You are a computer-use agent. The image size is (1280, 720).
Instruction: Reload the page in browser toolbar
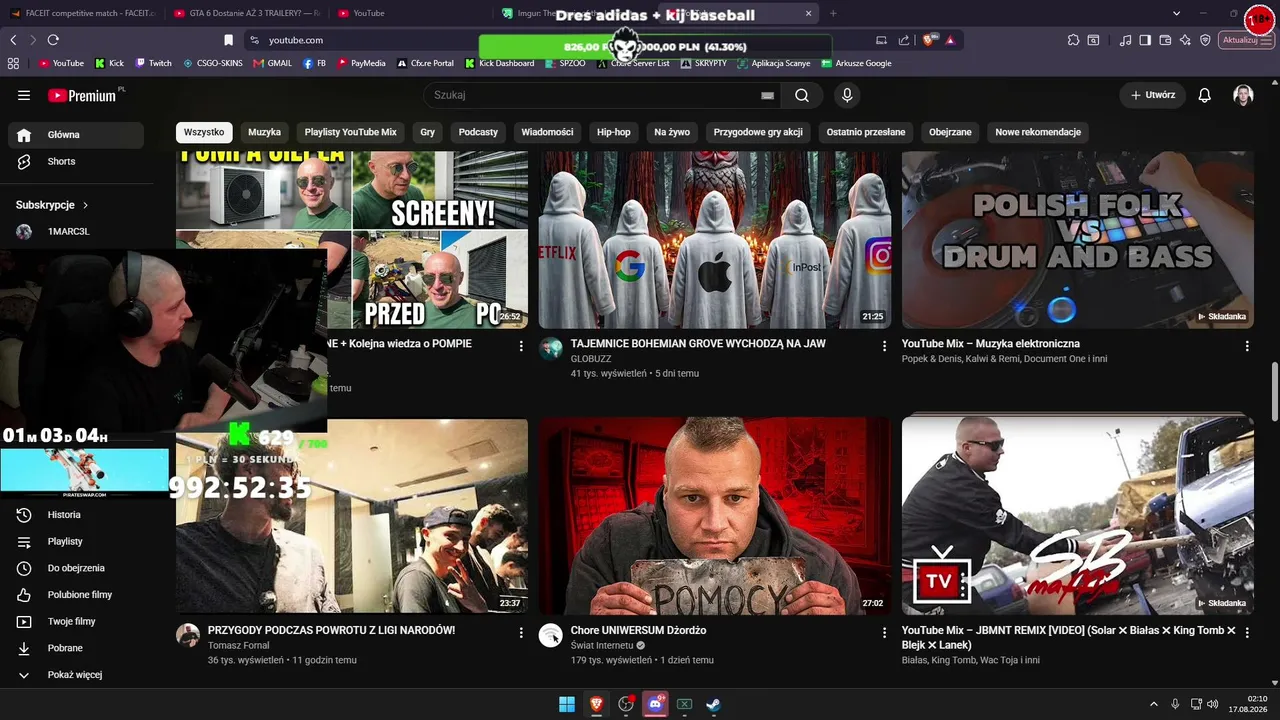pyautogui.click(x=53, y=40)
